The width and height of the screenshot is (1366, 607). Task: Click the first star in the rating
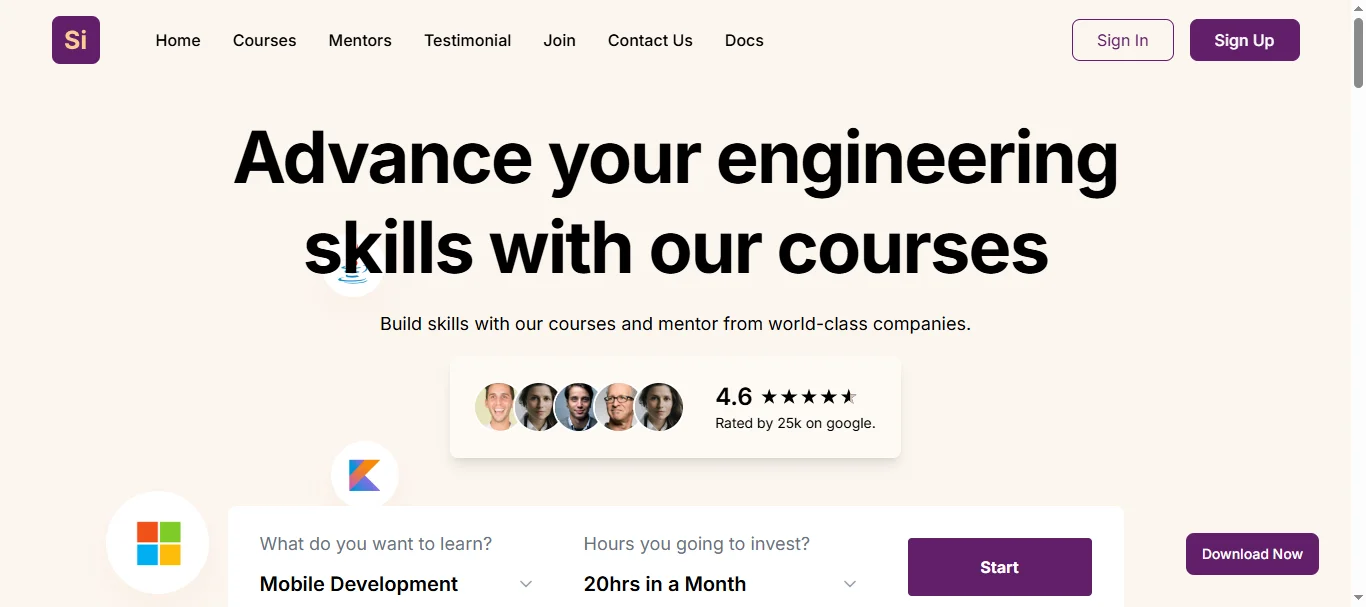coord(769,396)
